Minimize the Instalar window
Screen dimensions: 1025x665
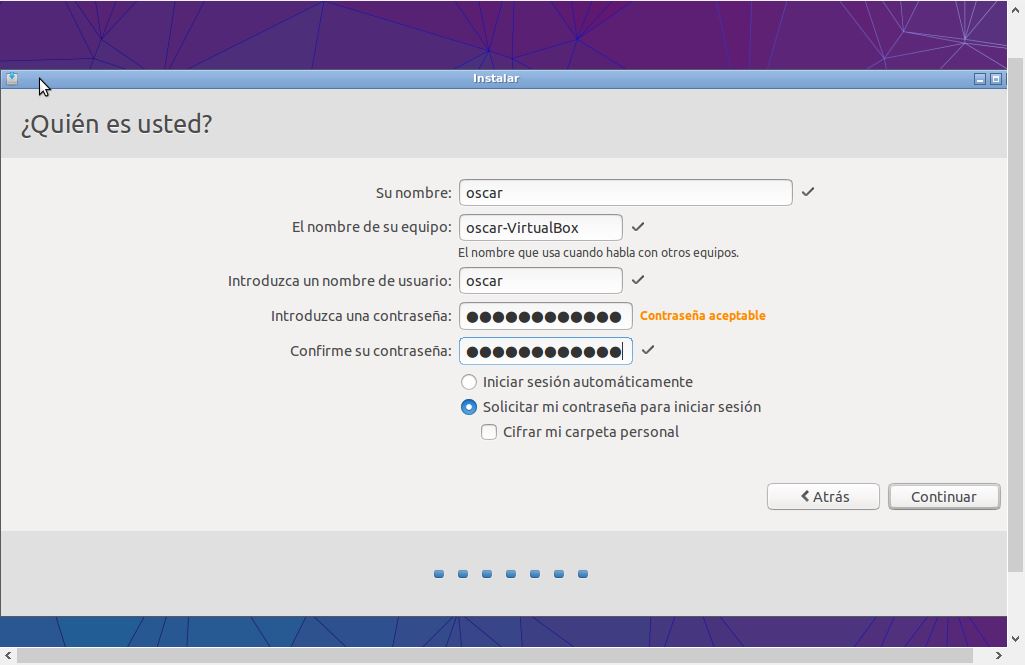980,79
